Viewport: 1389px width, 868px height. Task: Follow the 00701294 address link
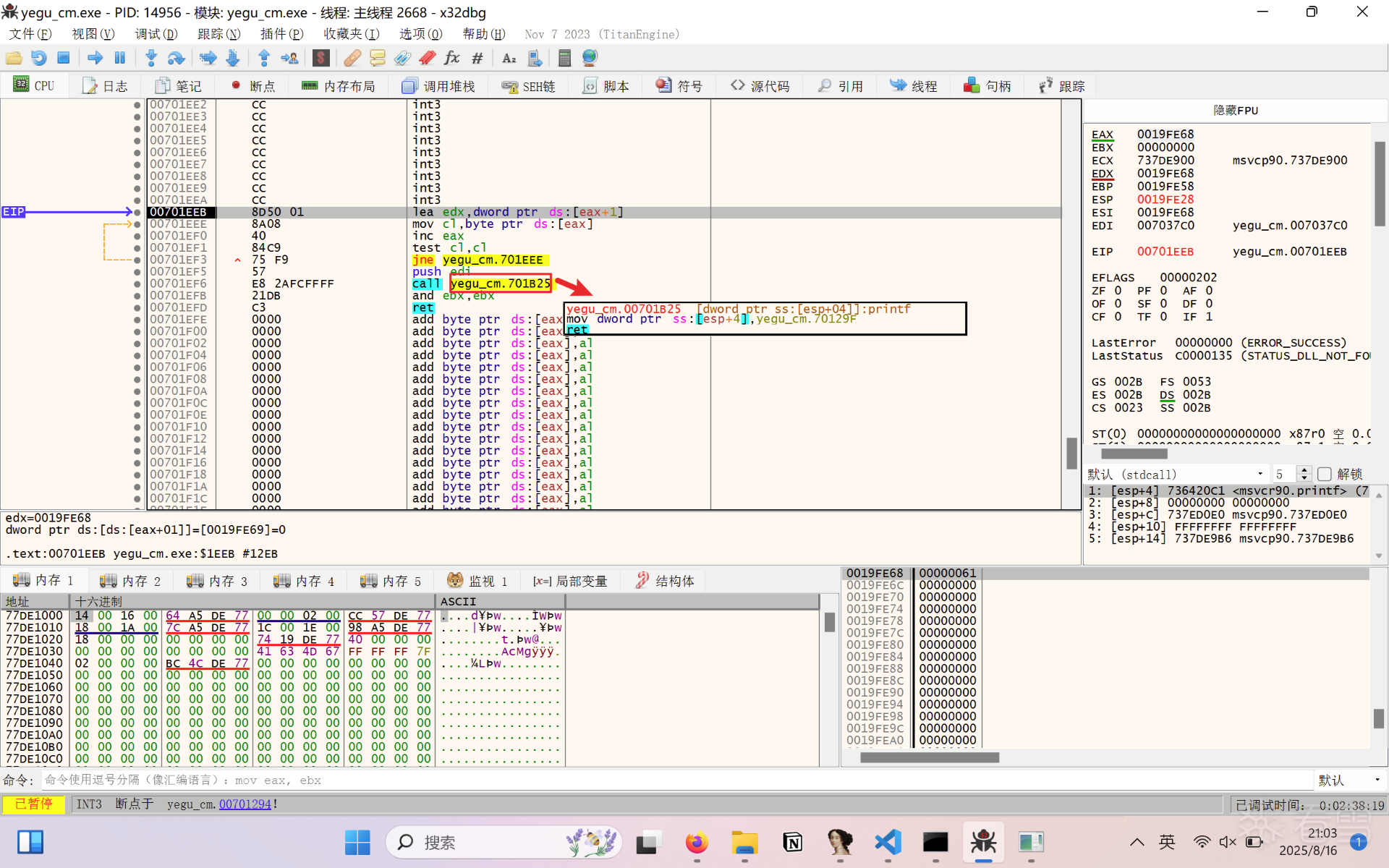(x=245, y=804)
